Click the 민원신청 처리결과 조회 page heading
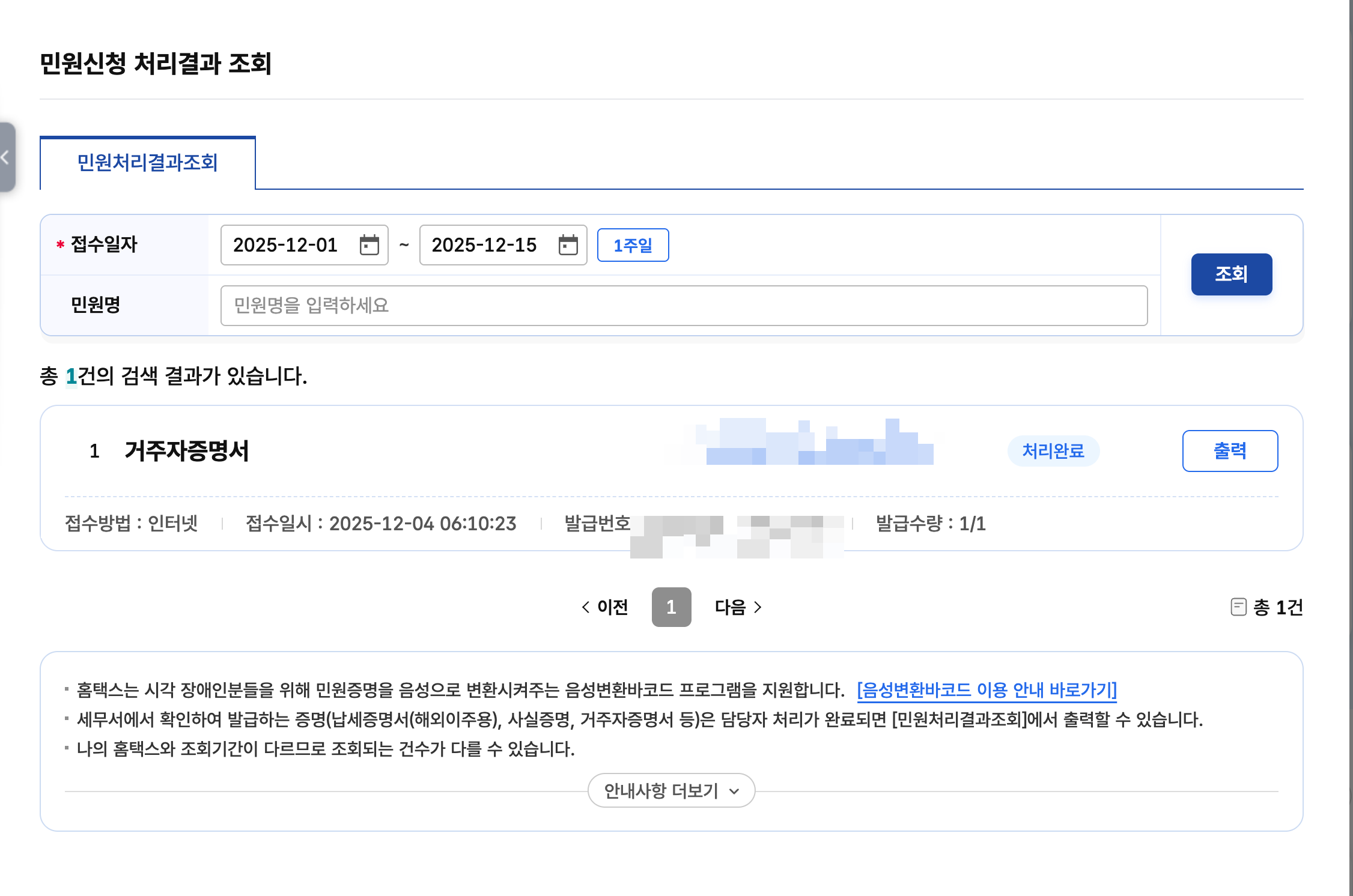 (156, 64)
